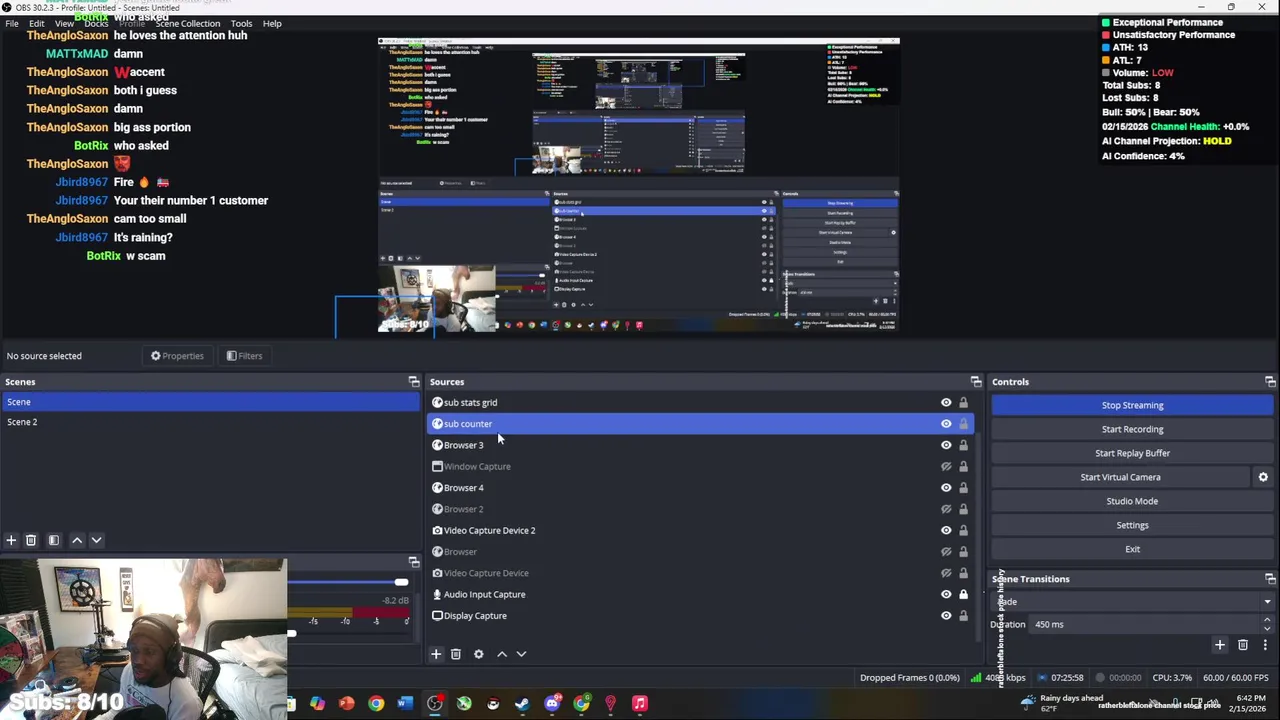Viewport: 1280px width, 720px height.
Task: Move scene up arrow in Scenes toolbar
Action: point(77,540)
